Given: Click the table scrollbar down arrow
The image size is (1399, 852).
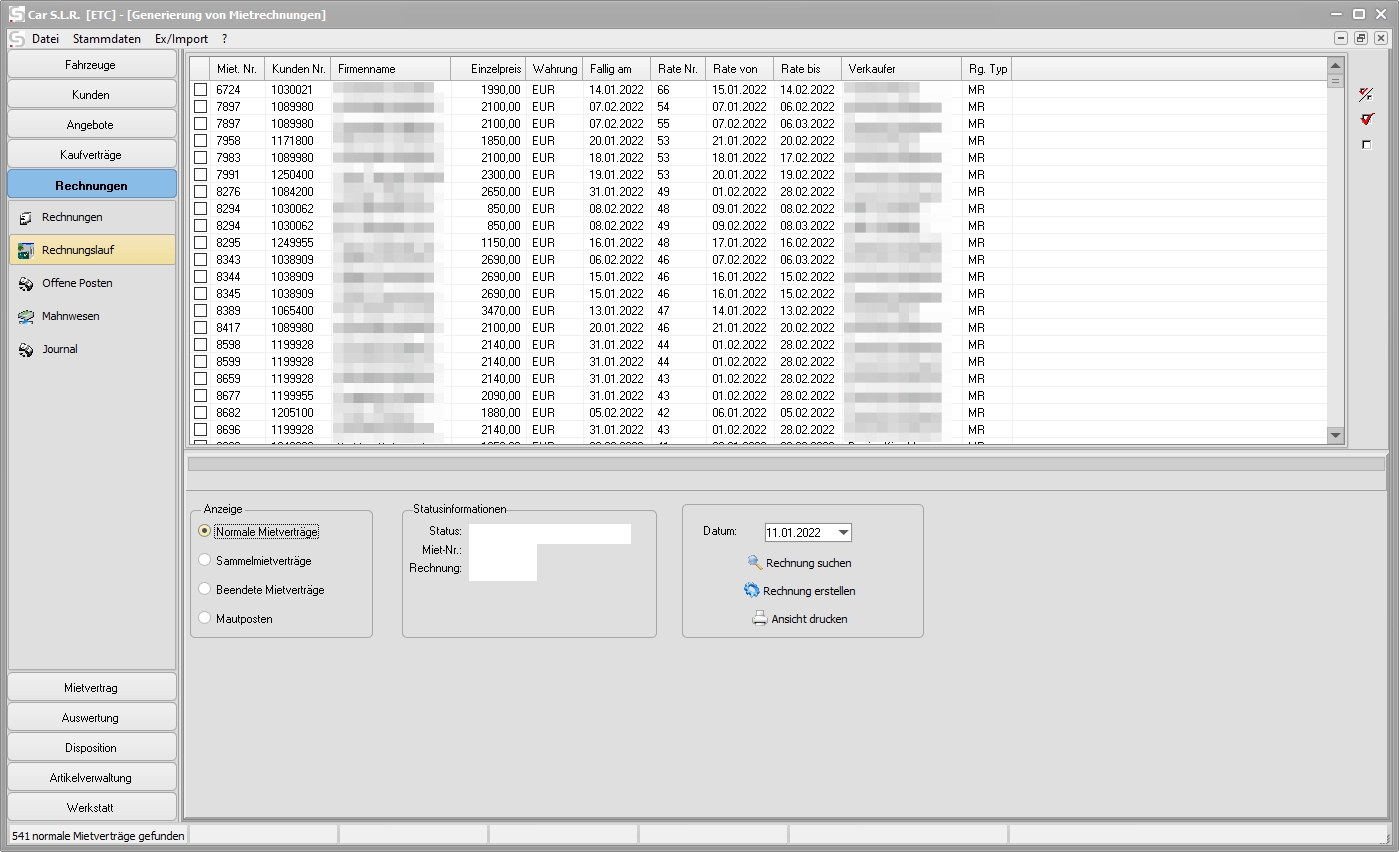Looking at the screenshot, I should [x=1336, y=435].
